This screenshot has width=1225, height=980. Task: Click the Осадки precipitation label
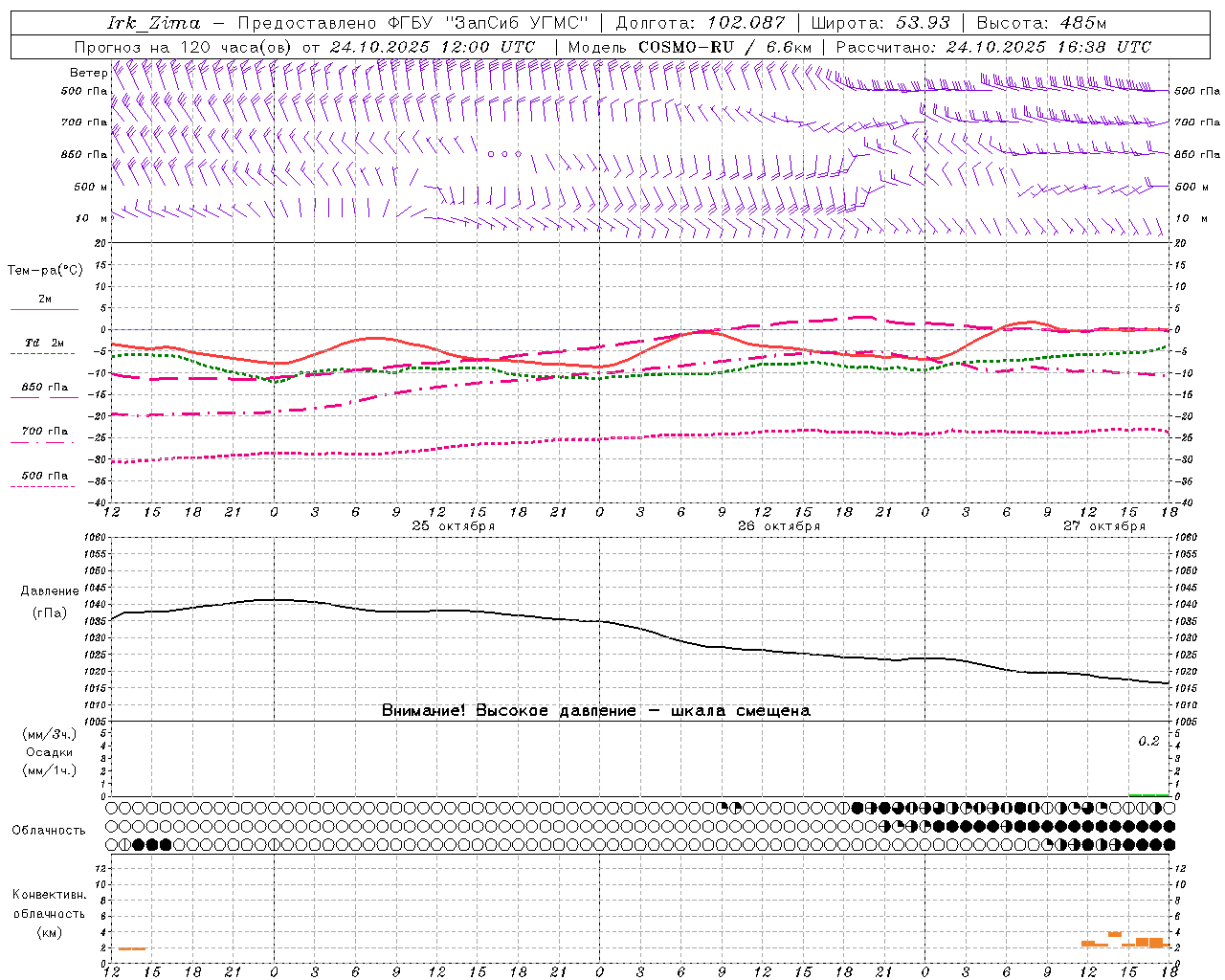(x=50, y=752)
